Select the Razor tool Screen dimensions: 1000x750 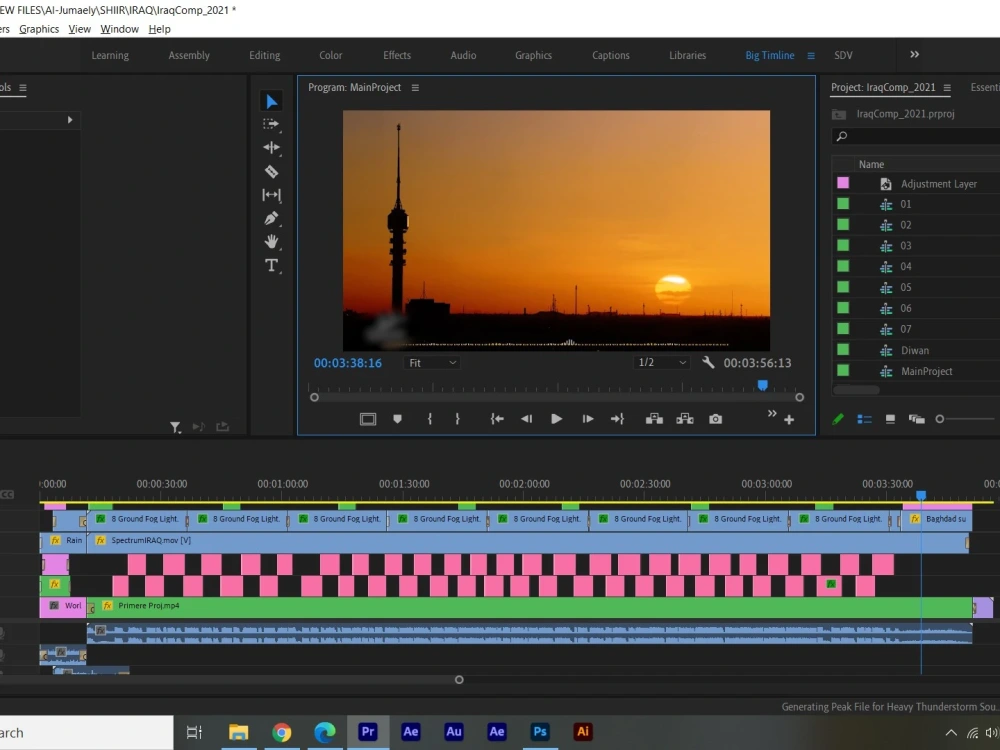[272, 172]
